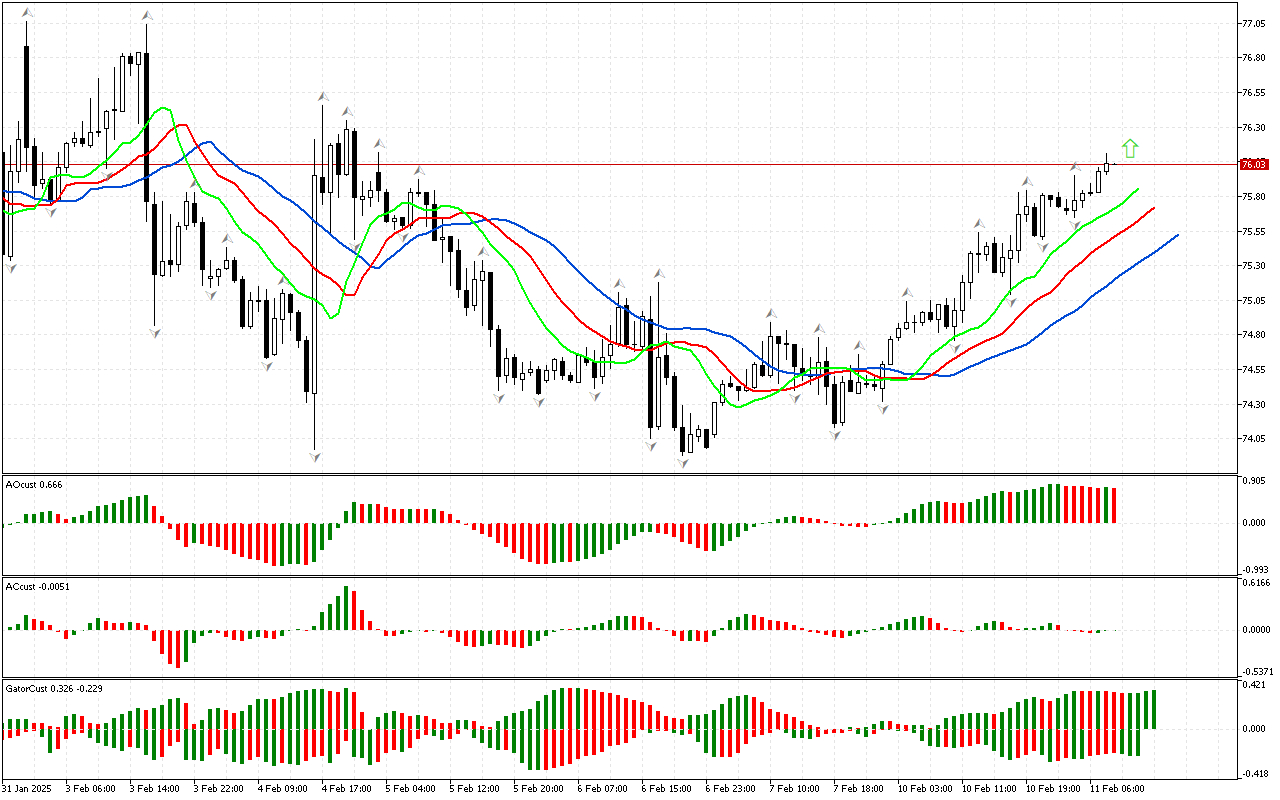Click the 6 Feb 07:00 time label
Image resolution: width=1280 pixels, height=800 pixels.
click(603, 789)
